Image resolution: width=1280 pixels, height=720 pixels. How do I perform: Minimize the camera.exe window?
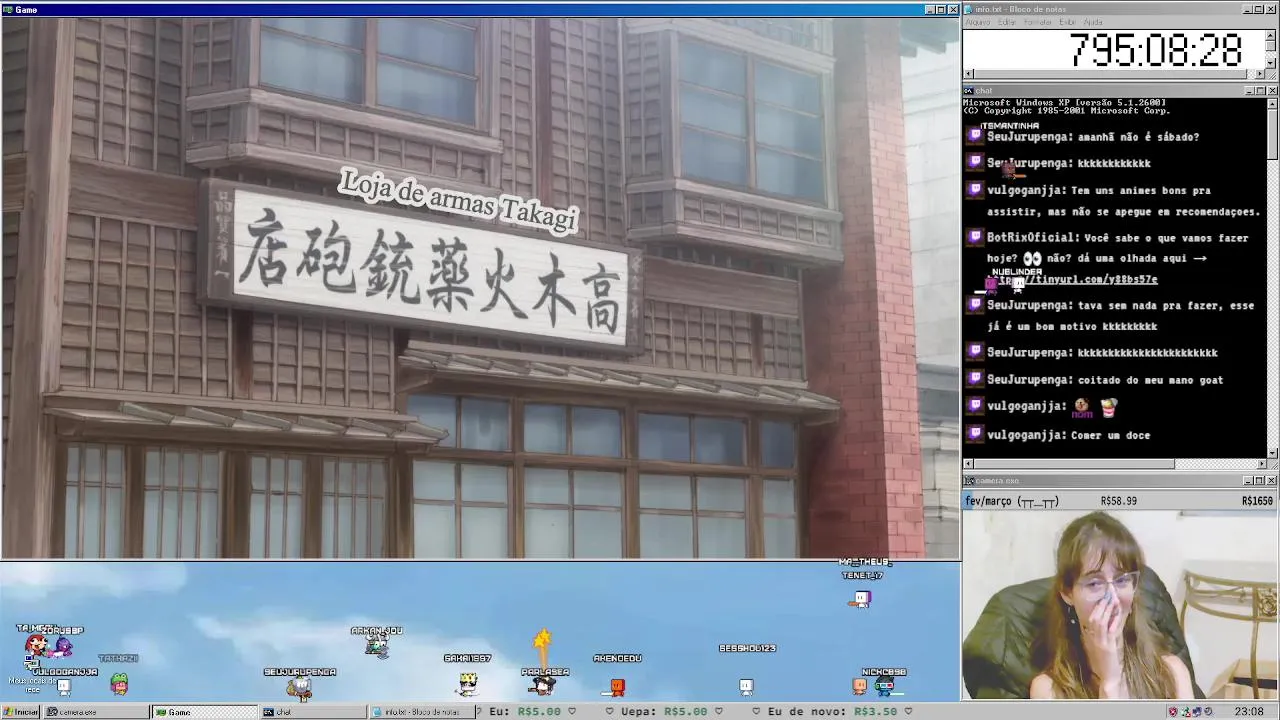[1248, 481]
